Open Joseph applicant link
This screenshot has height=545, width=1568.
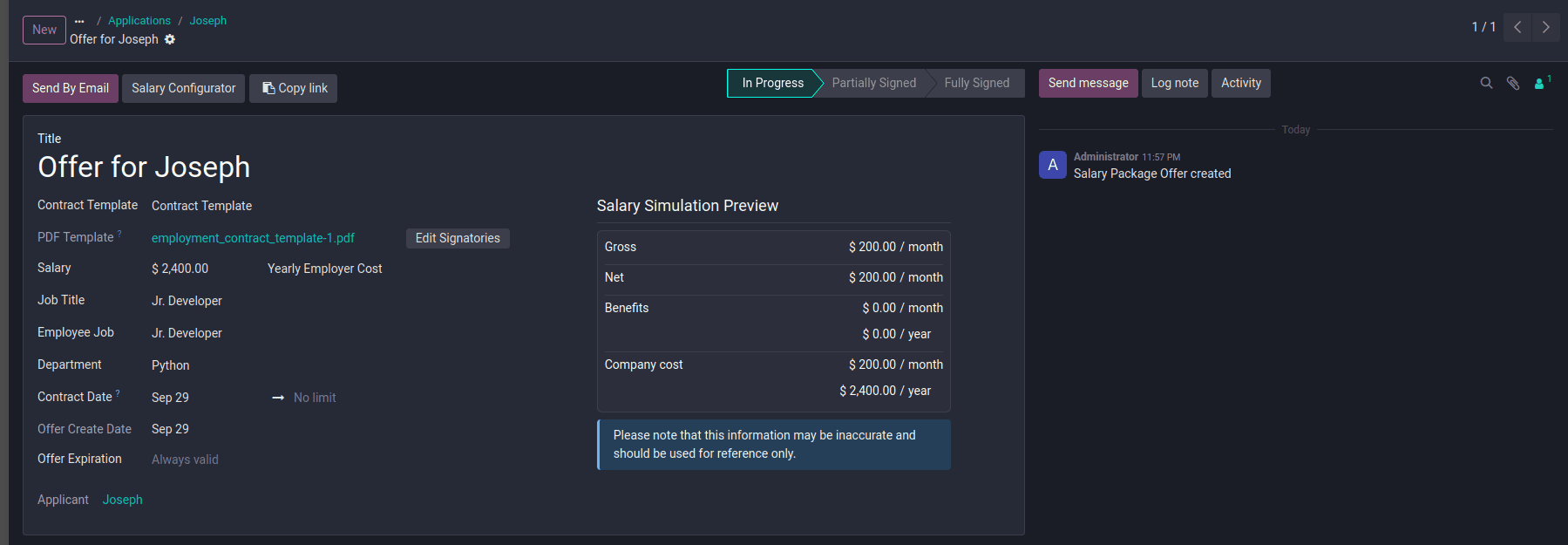123,500
